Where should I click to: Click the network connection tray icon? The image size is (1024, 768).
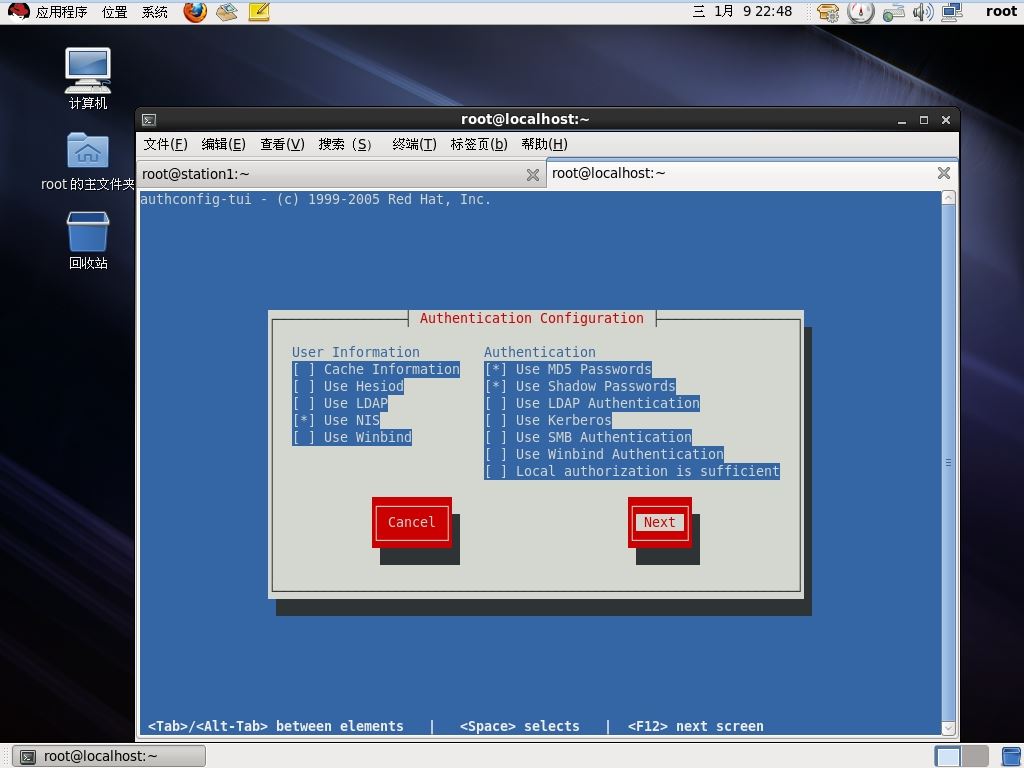tap(893, 12)
